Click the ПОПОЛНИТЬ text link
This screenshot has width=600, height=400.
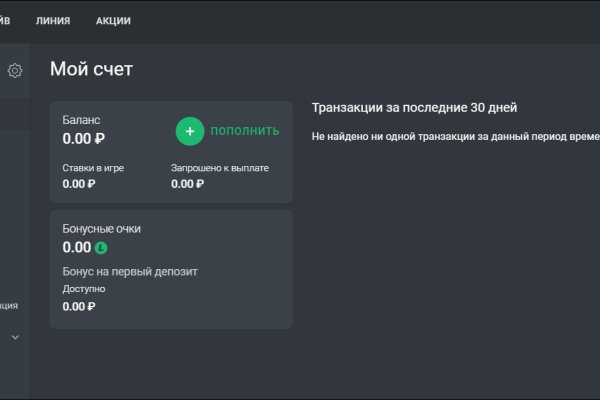point(245,131)
